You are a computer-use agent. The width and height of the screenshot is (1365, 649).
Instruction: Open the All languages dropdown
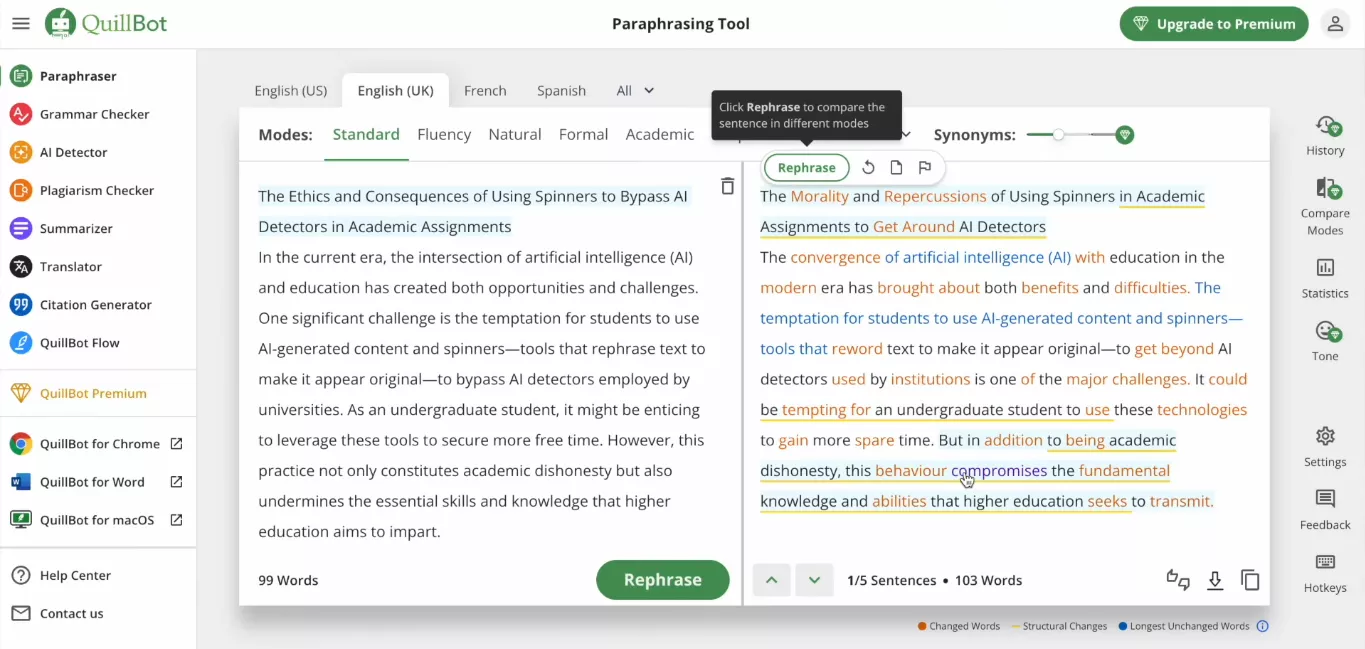pyautogui.click(x=634, y=89)
